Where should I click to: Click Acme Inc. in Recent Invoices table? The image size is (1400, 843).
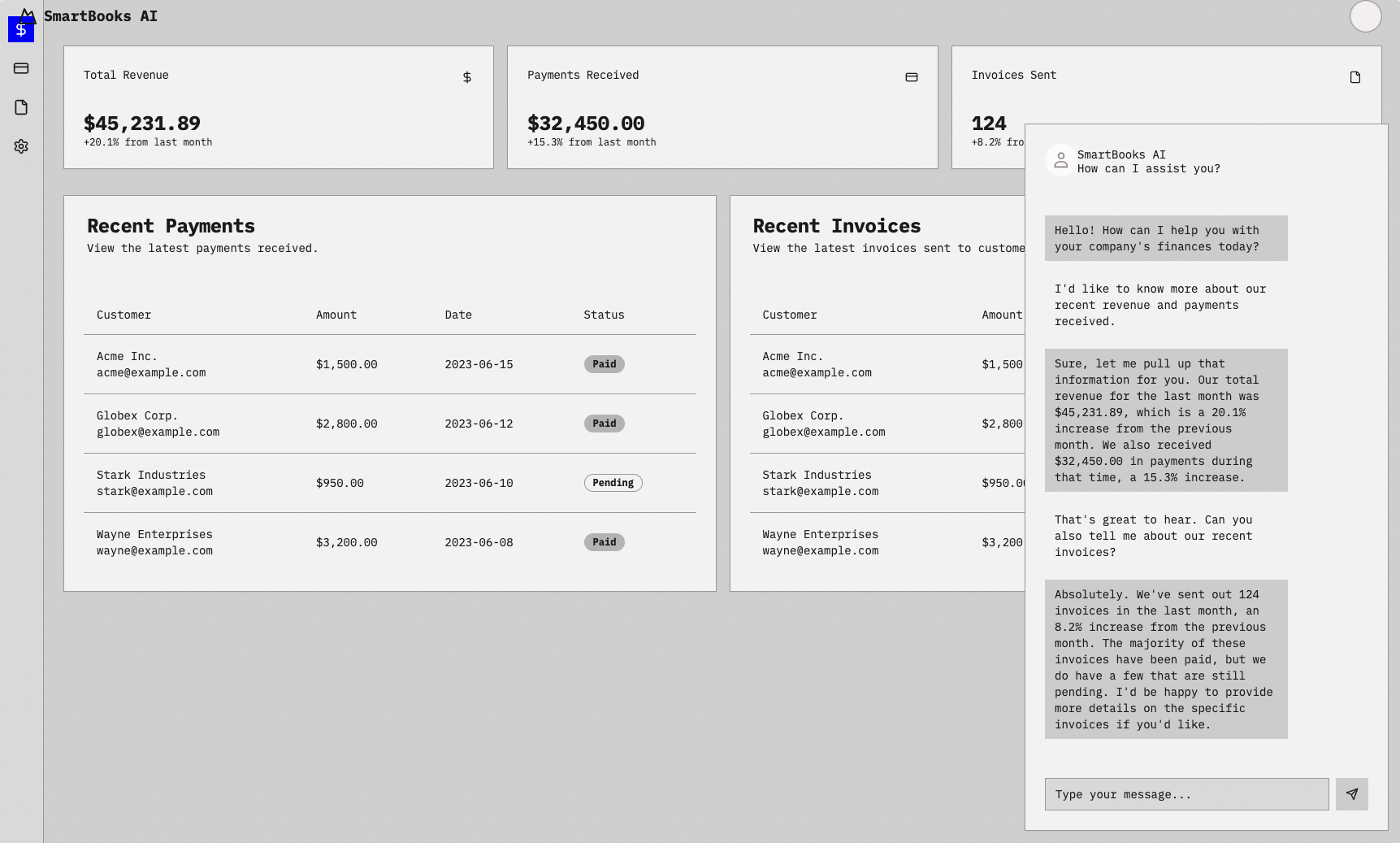pos(793,356)
